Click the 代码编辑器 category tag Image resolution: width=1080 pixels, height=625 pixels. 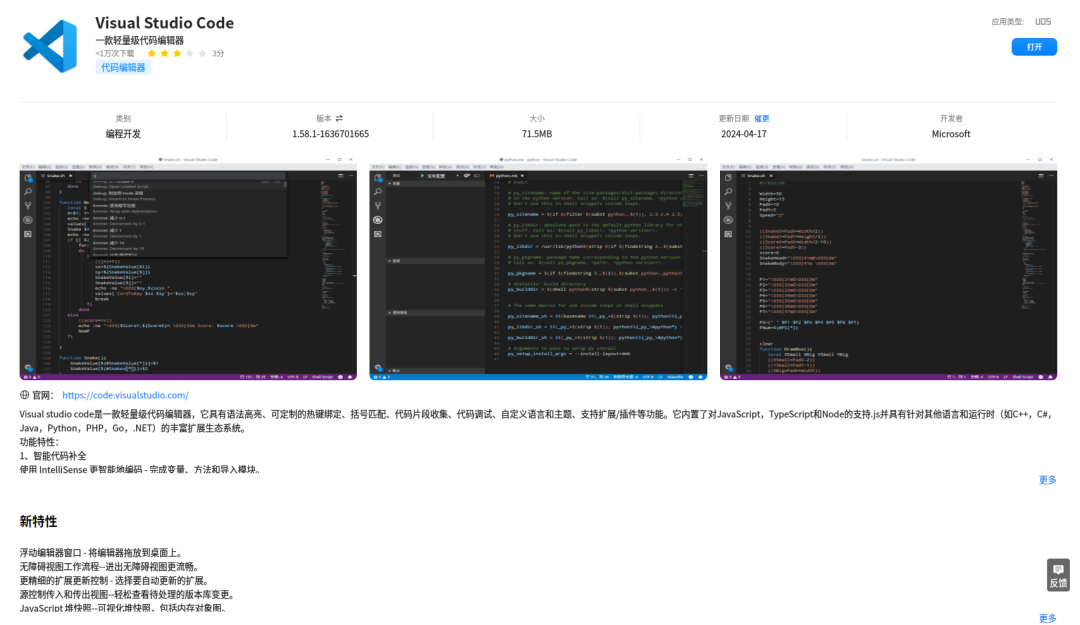point(123,68)
